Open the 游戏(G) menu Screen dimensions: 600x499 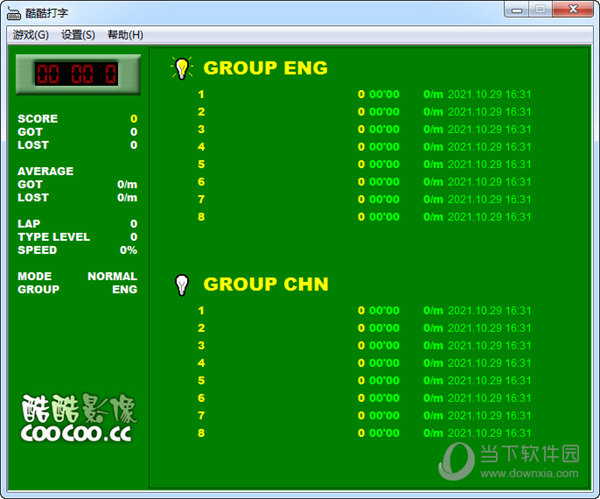(30, 34)
